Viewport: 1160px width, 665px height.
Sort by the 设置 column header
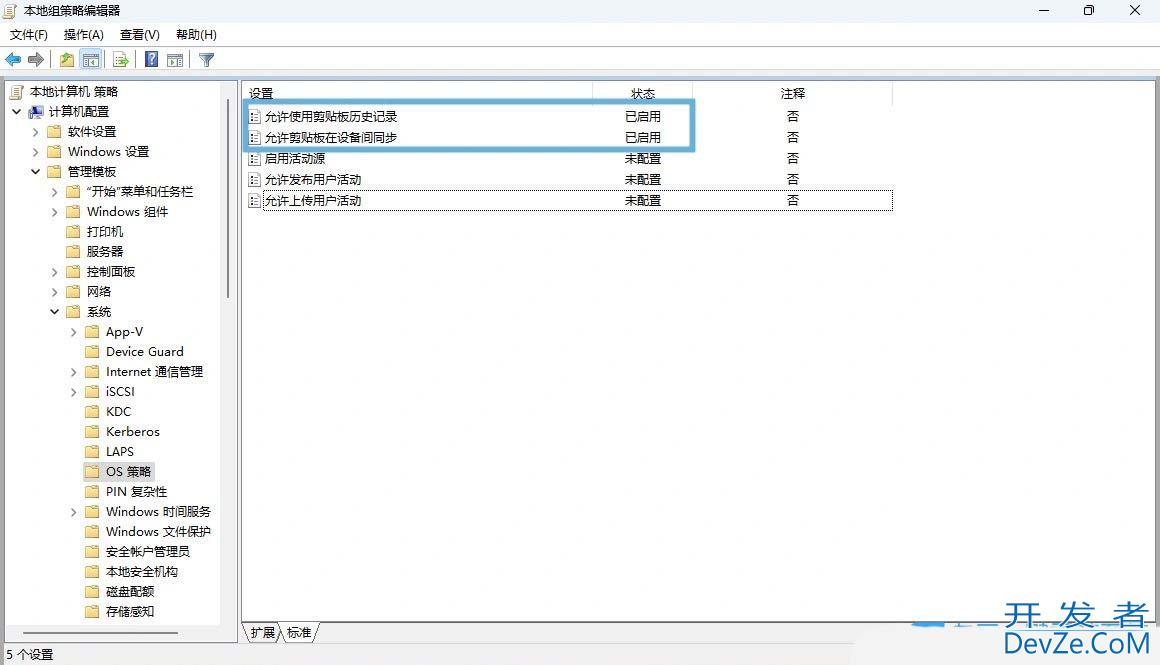coord(417,94)
